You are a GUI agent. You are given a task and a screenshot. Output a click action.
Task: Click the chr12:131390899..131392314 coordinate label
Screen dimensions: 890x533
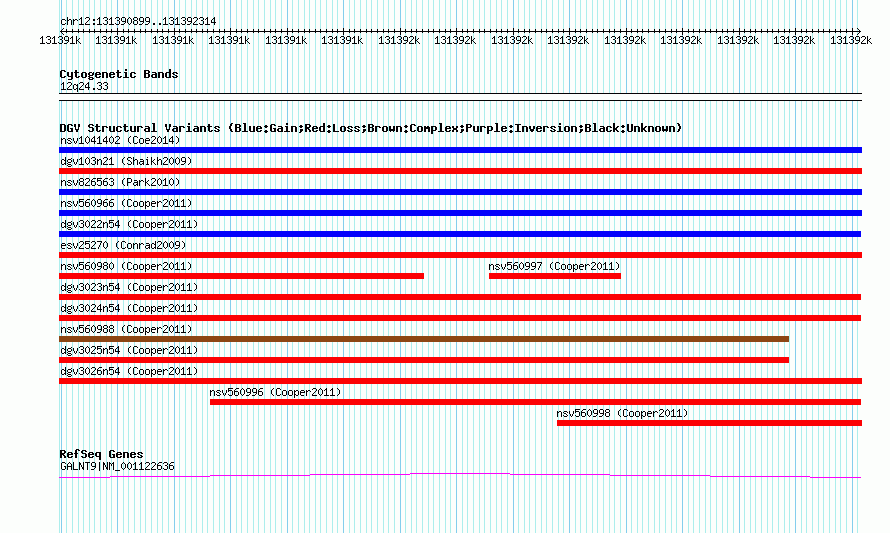point(138,21)
